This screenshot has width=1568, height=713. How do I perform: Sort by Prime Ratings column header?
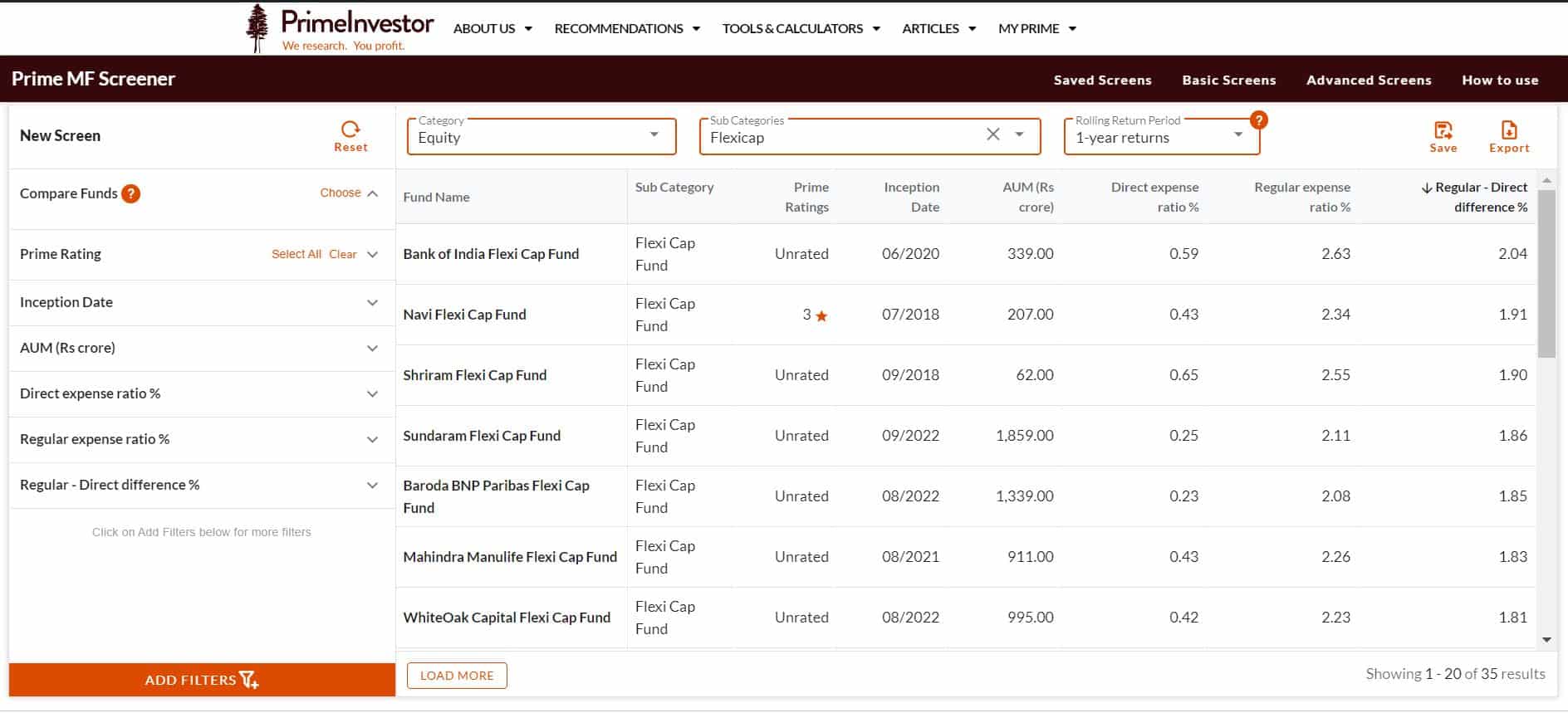pyautogui.click(x=806, y=198)
